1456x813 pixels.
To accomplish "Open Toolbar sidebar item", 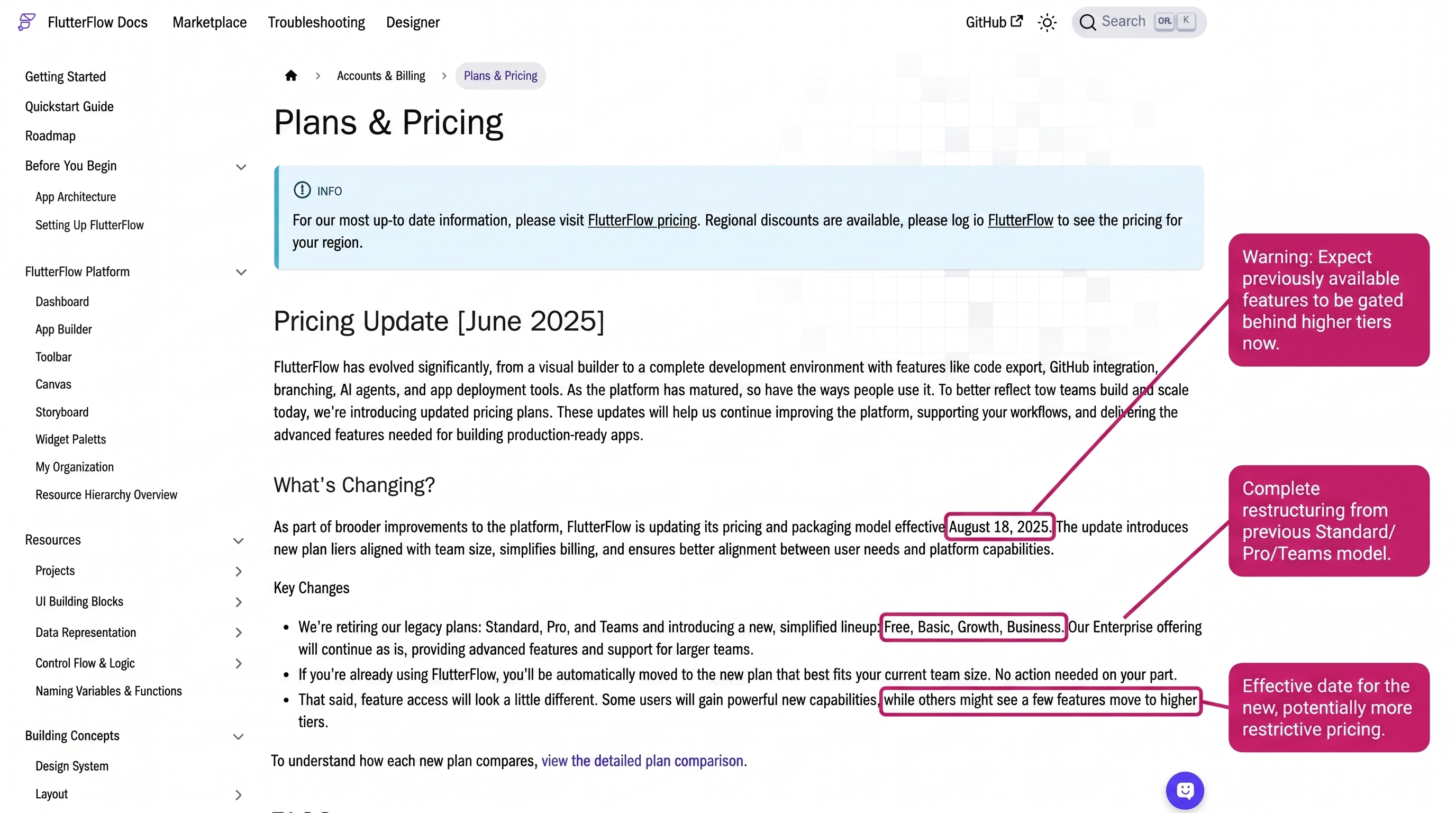I will click(x=53, y=357).
